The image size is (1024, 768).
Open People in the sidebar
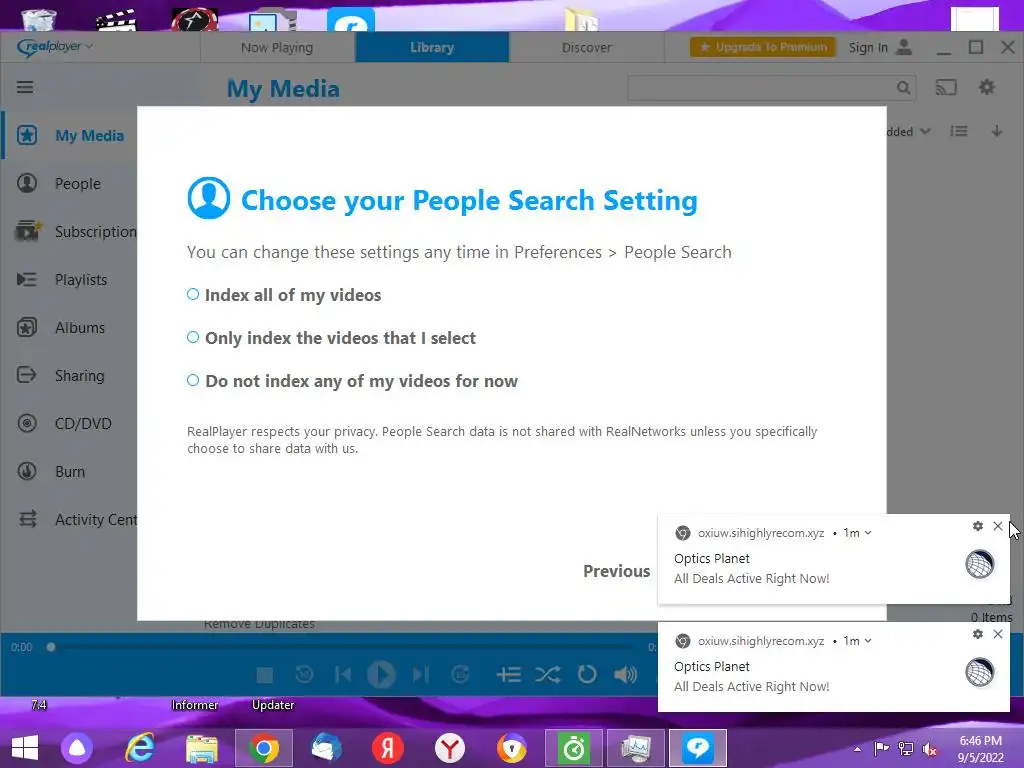(70, 184)
